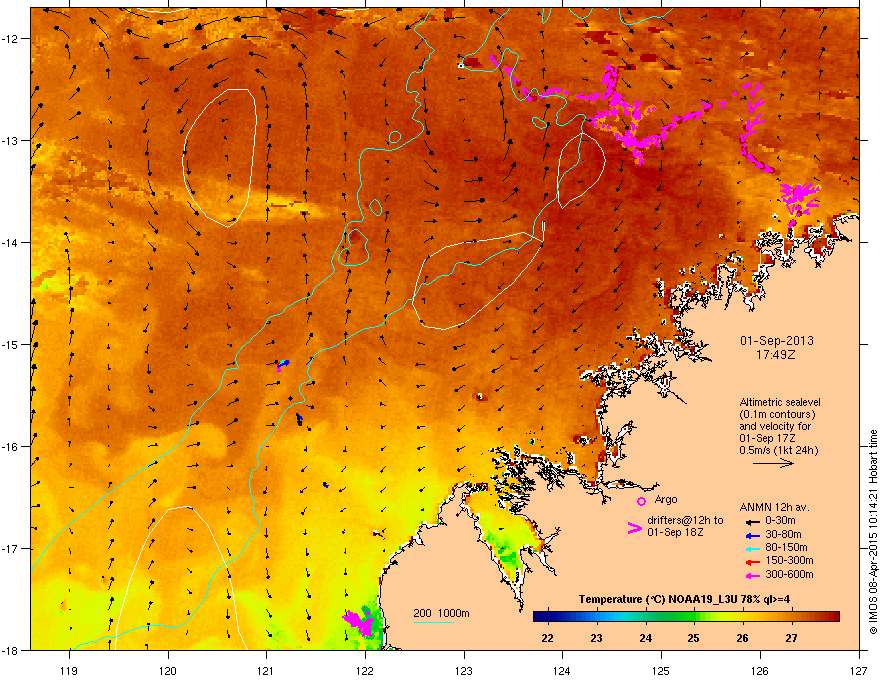
Task: Click the longitude axis label "125"
Action: click(x=661, y=671)
